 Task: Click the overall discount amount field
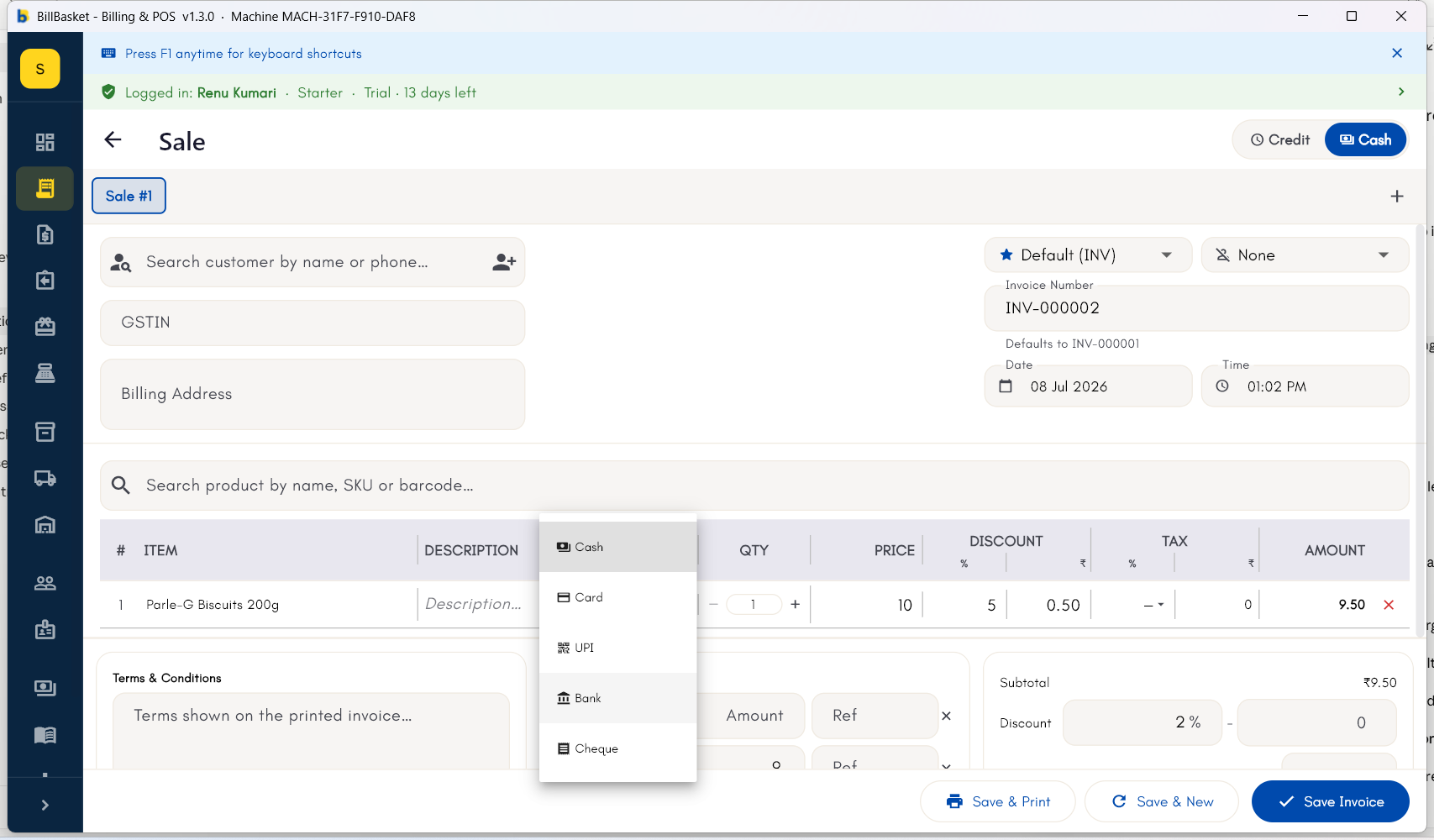click(x=1317, y=722)
